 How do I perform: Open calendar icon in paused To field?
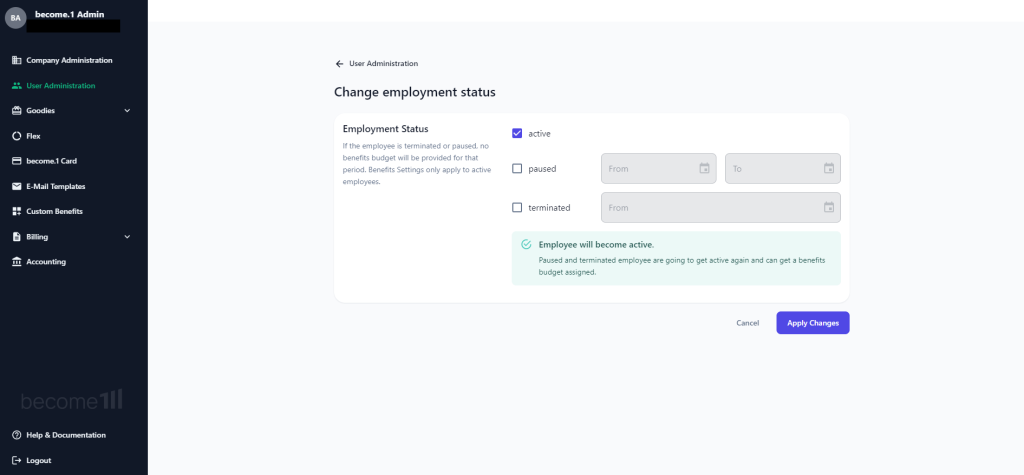coord(829,169)
